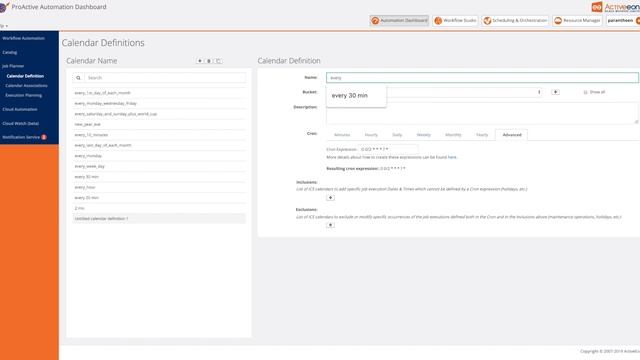Switch to the Hourly cron tab

(x=371, y=135)
